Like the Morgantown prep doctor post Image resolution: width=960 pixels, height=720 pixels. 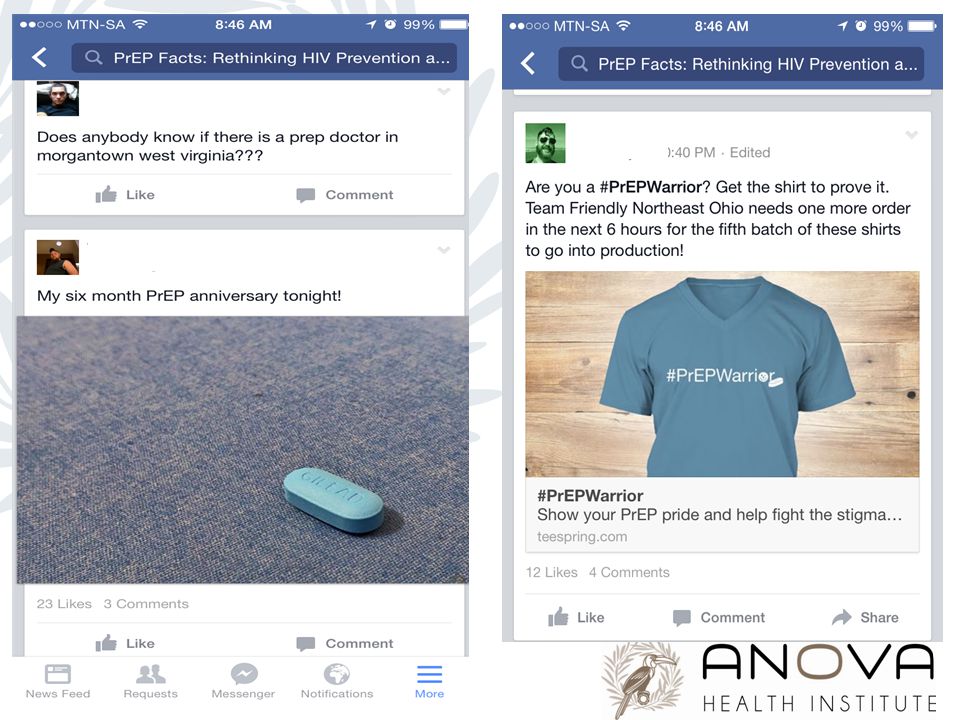click(x=125, y=195)
